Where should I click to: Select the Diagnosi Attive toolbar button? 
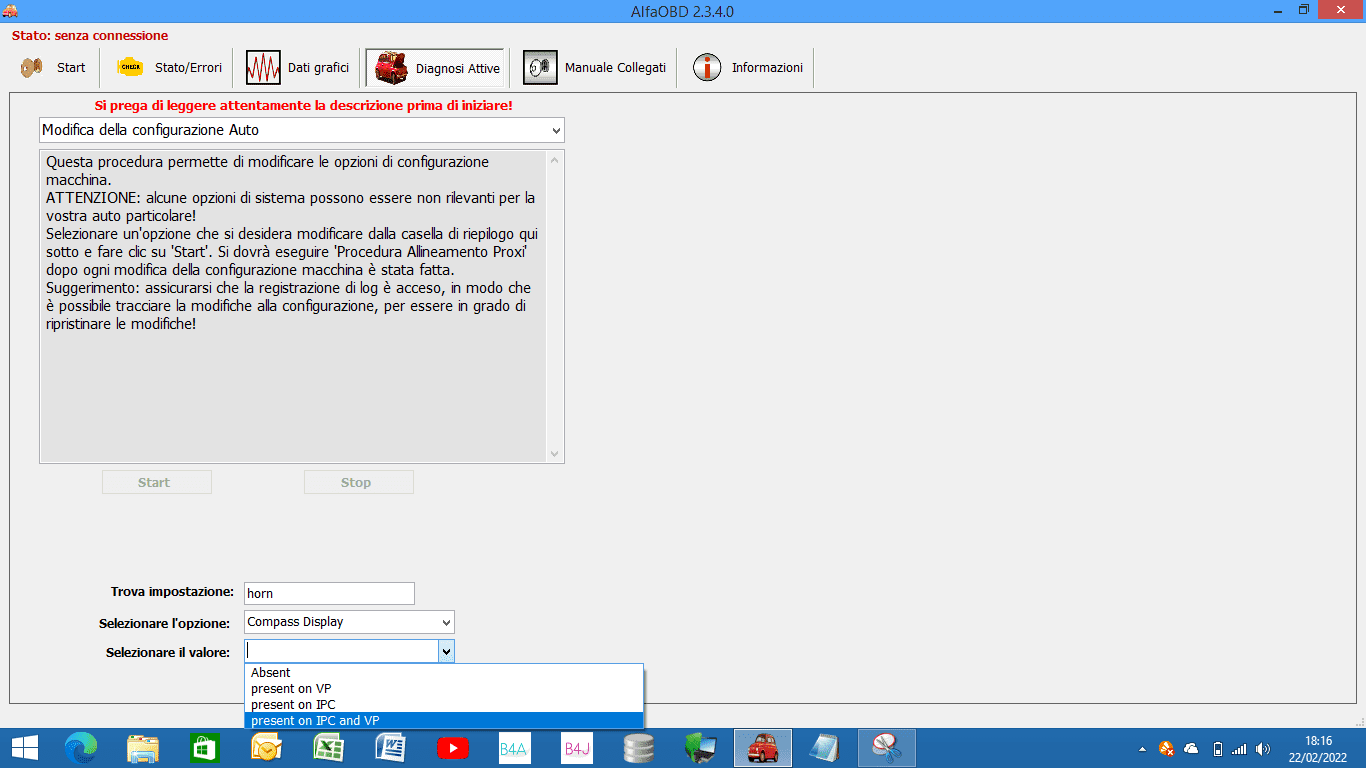[437, 68]
